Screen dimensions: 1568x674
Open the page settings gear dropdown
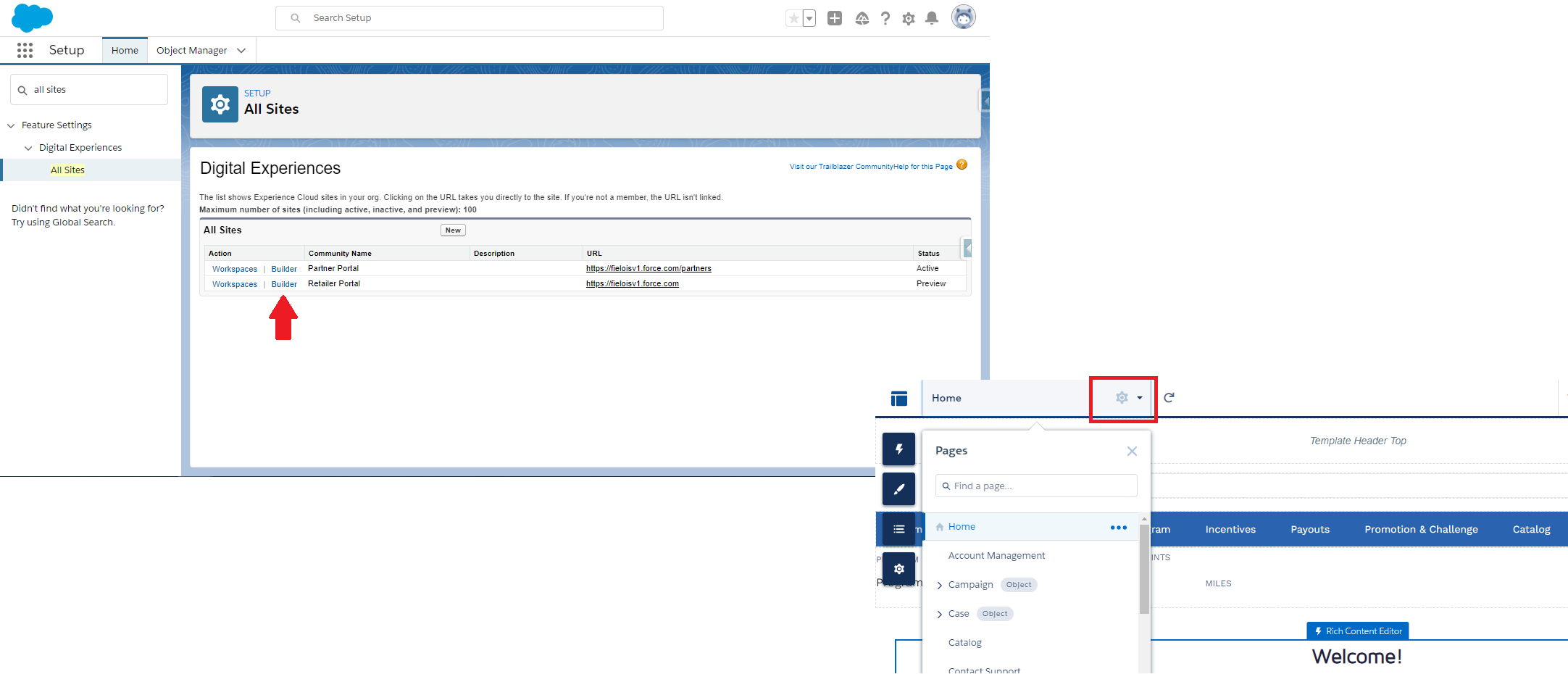click(1127, 398)
